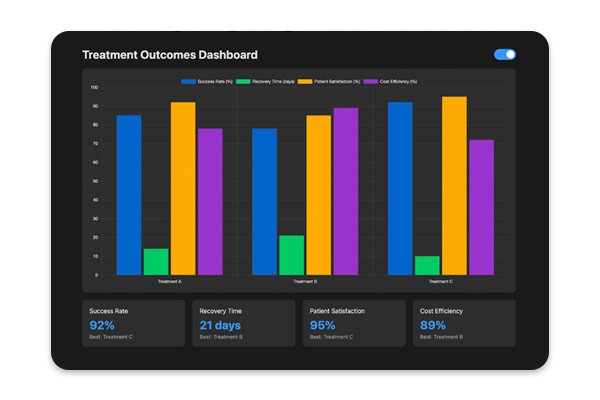The width and height of the screenshot is (600, 400).
Task: Click the Treatment Outcomes Dashboard title
Action: [170, 55]
